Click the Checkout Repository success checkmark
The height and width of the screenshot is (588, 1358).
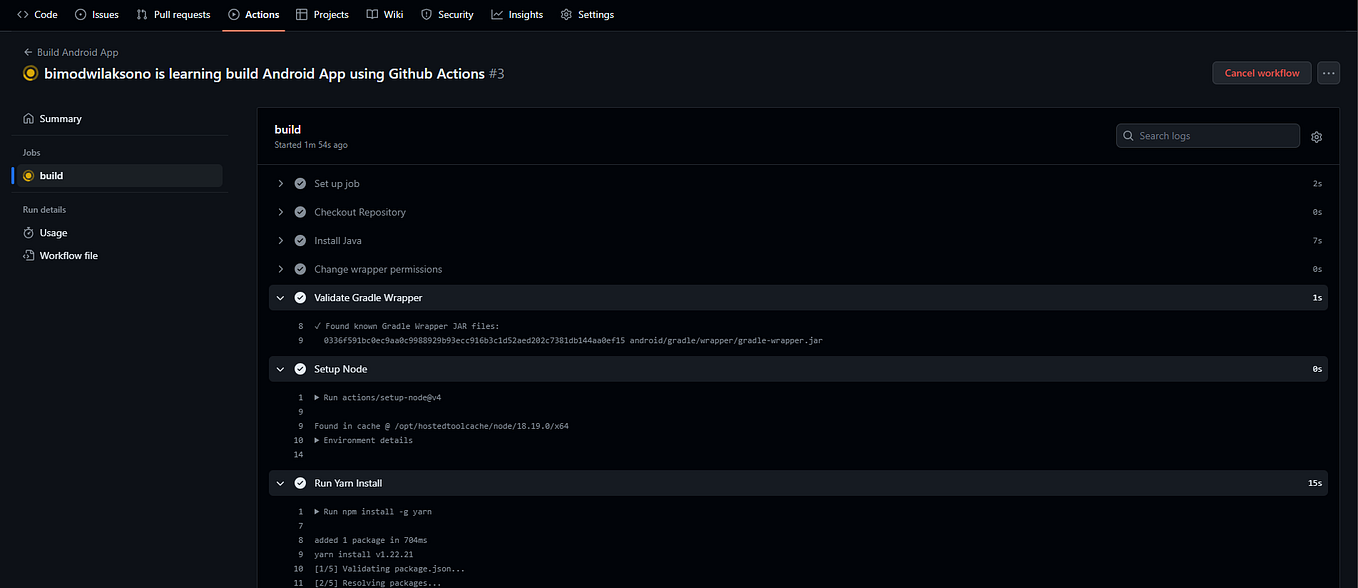point(300,212)
